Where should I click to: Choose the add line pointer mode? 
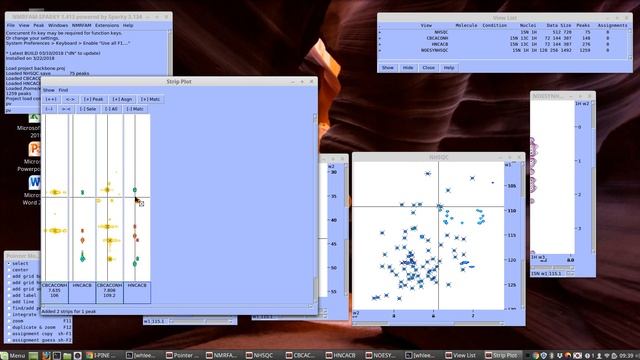pos(9,302)
